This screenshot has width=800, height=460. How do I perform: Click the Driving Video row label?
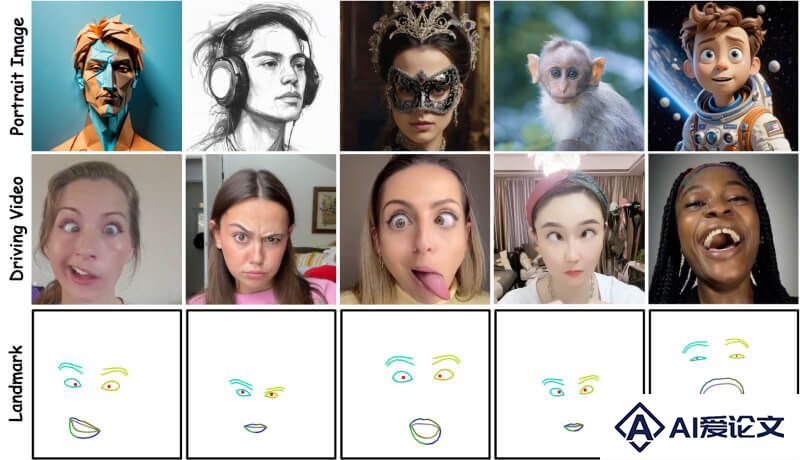pyautogui.click(x=17, y=228)
